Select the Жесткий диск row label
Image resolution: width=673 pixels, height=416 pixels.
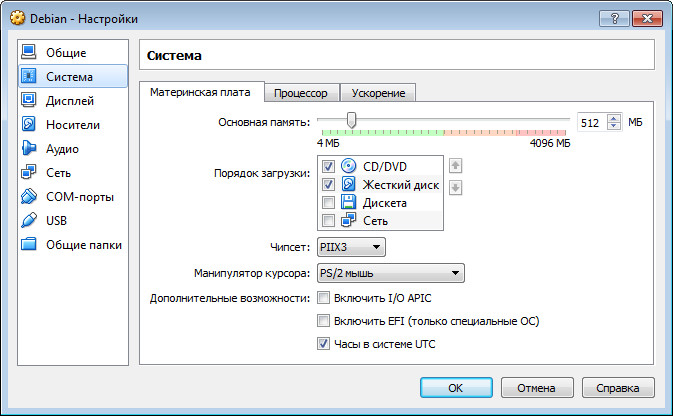point(401,185)
